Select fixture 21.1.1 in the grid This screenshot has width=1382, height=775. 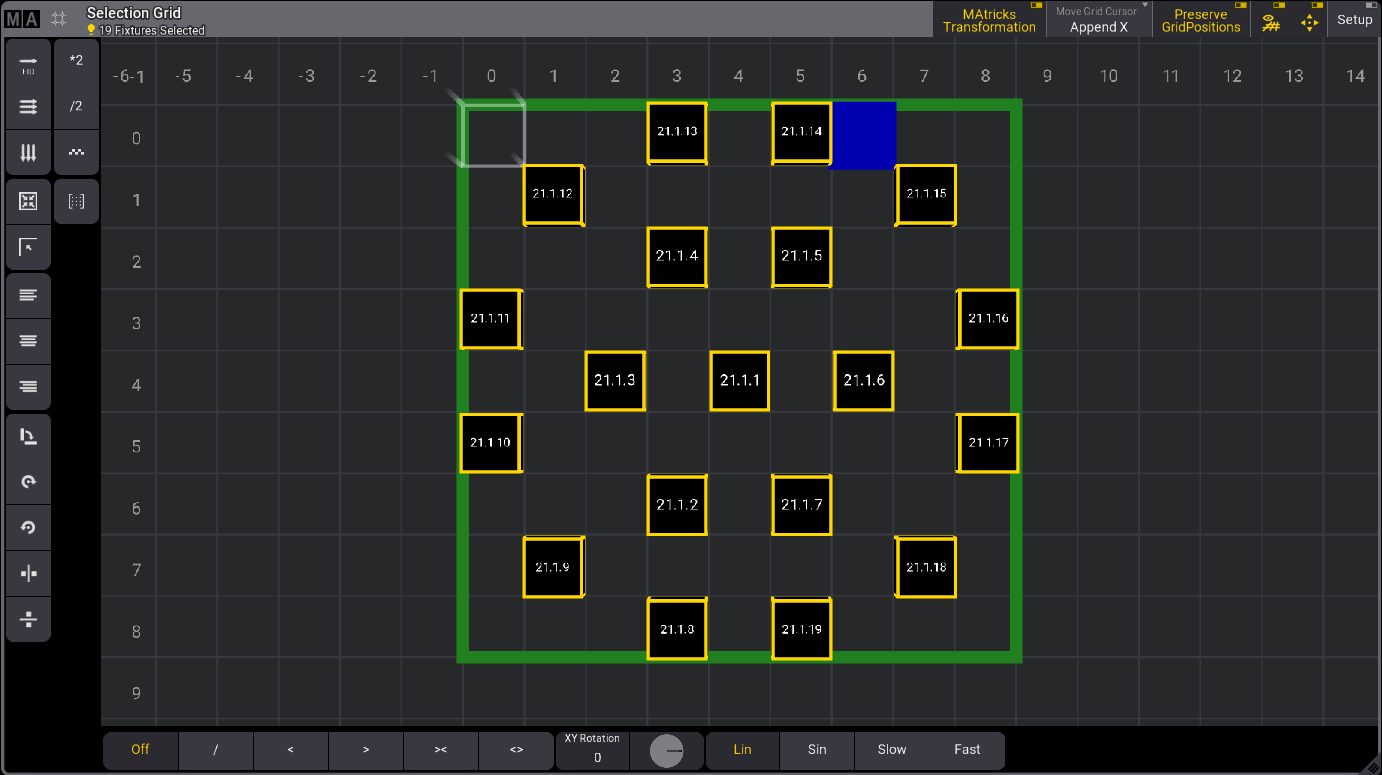point(739,381)
